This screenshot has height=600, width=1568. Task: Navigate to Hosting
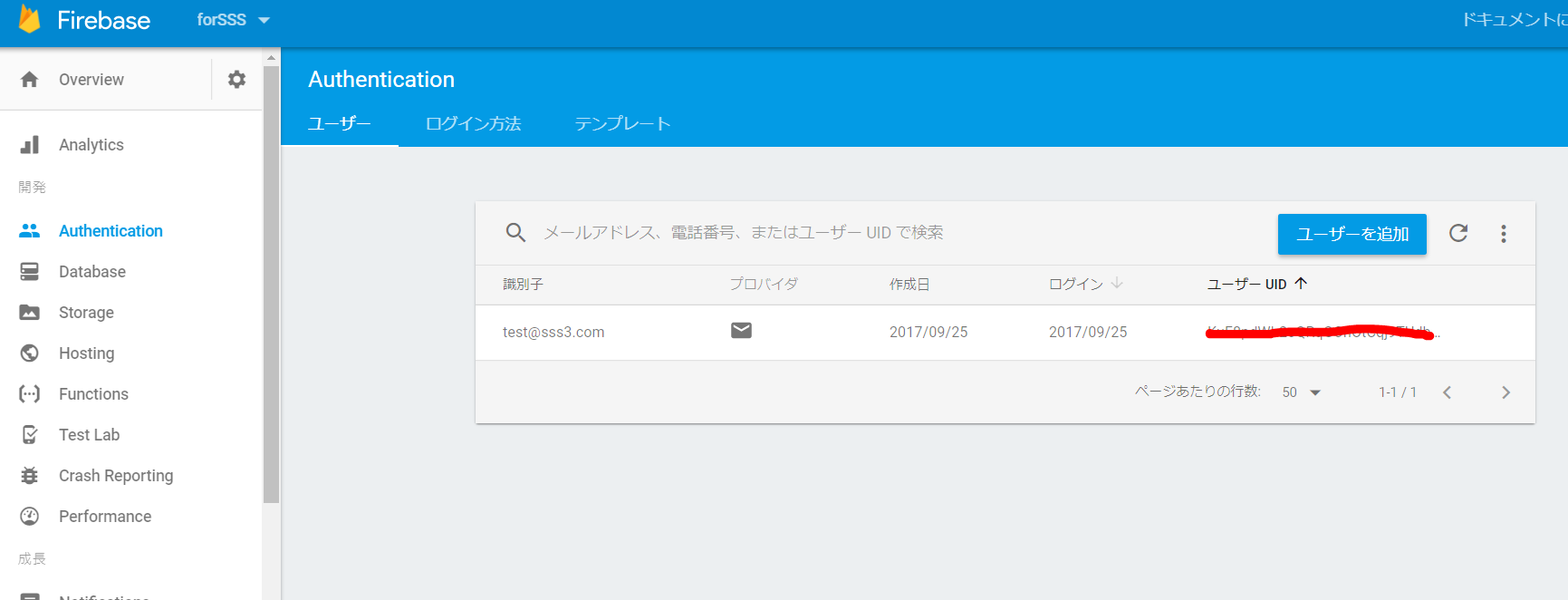87,353
